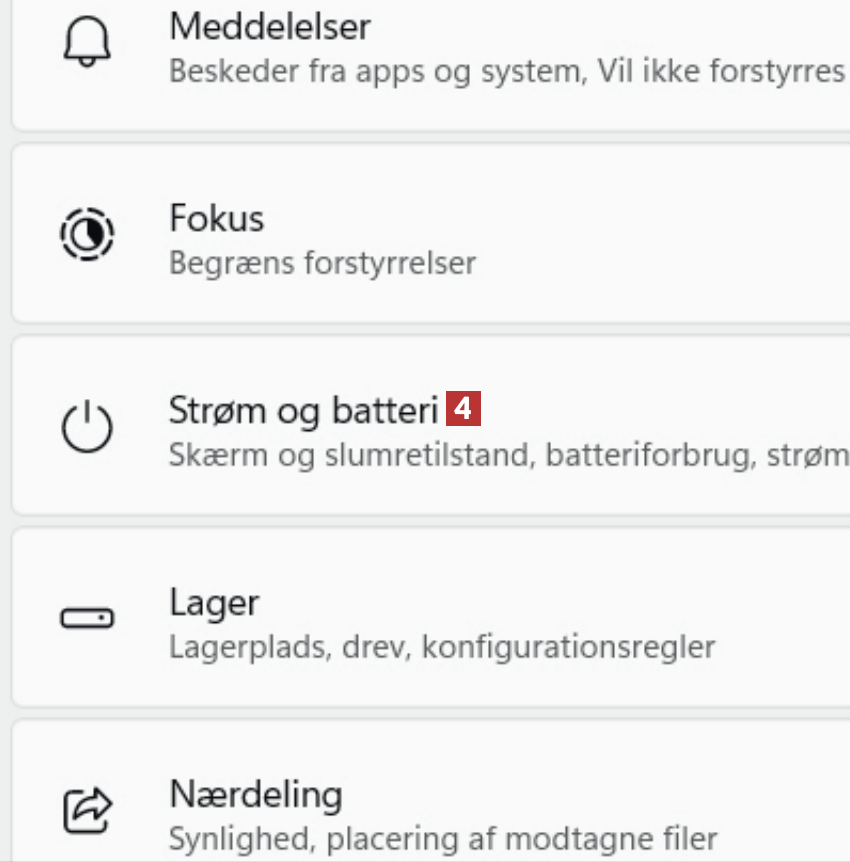Click the 'Begræns forstyrrelser' description text
This screenshot has width=850, height=862.
pyautogui.click(x=322, y=263)
